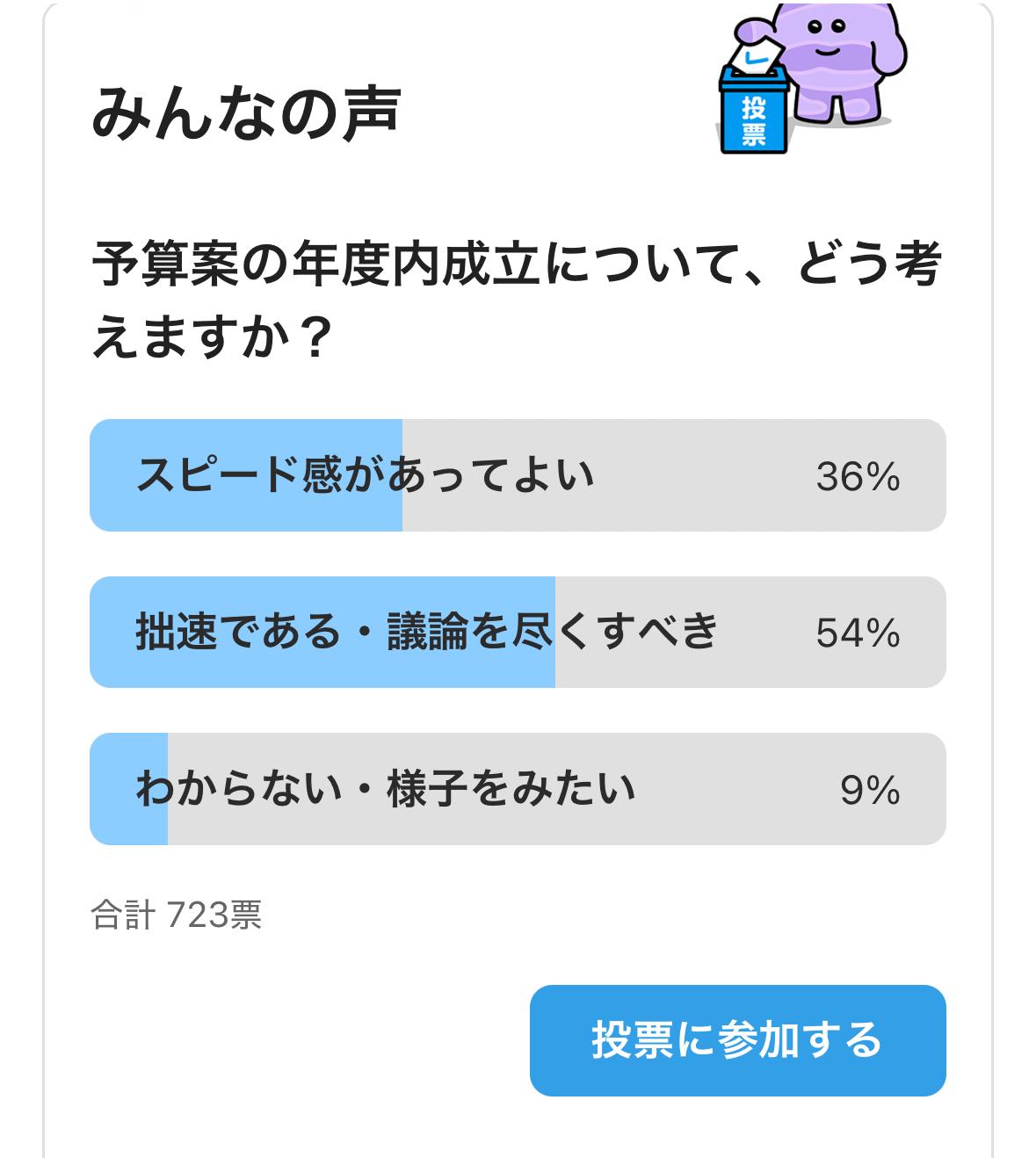The image size is (1036, 1158).
Task: Pick the わからない・様子をみたい option
Action: 385,788
